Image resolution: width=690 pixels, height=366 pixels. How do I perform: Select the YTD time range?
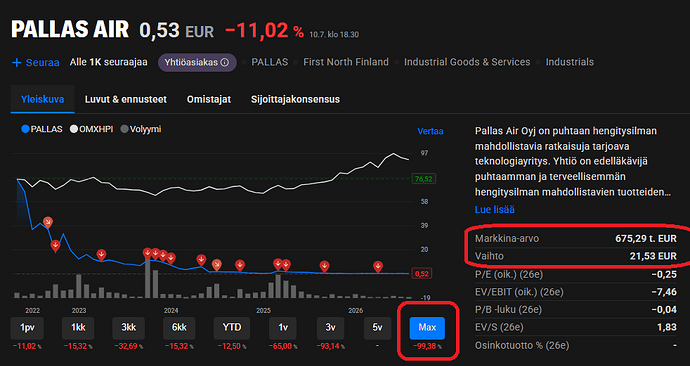[232, 328]
